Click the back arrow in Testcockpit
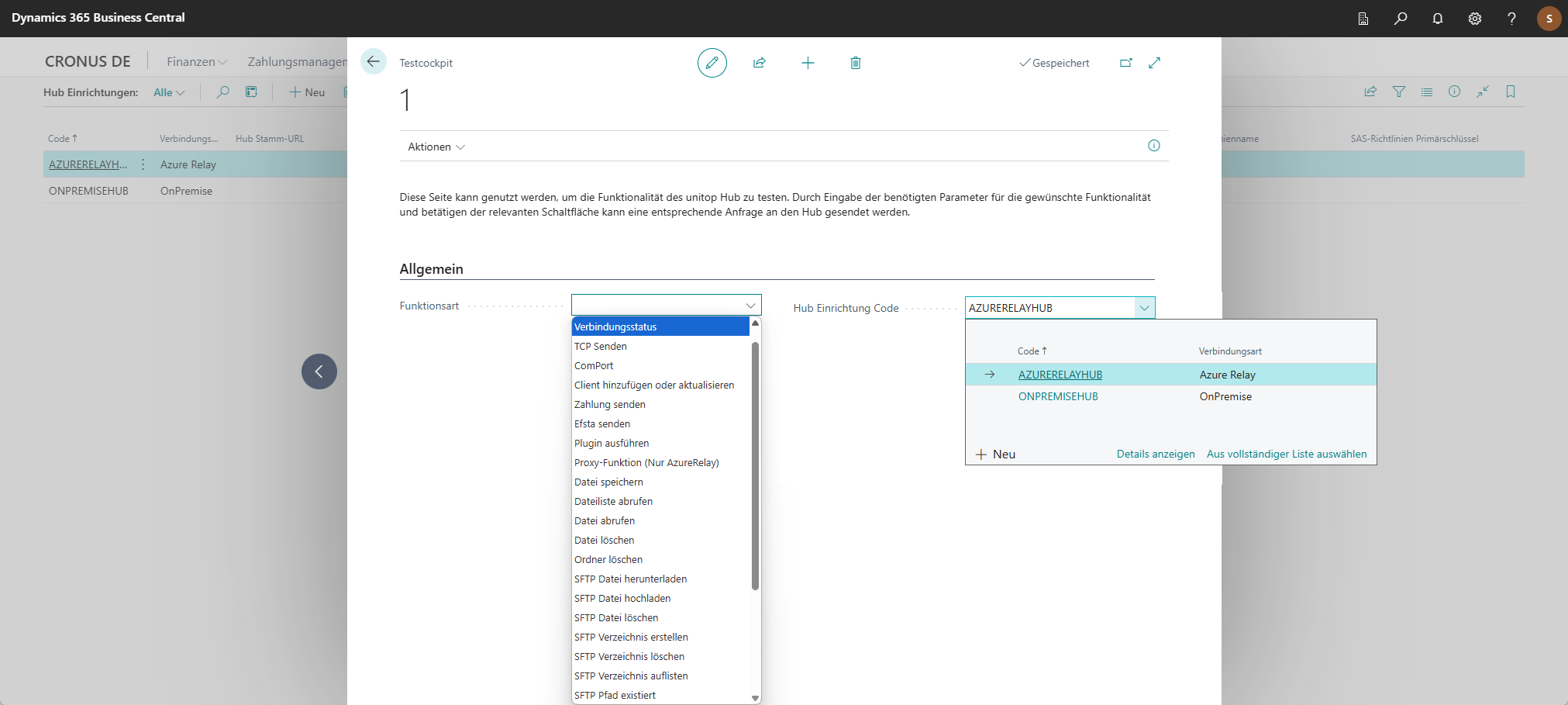Viewport: 1568px width, 705px height. click(x=374, y=62)
